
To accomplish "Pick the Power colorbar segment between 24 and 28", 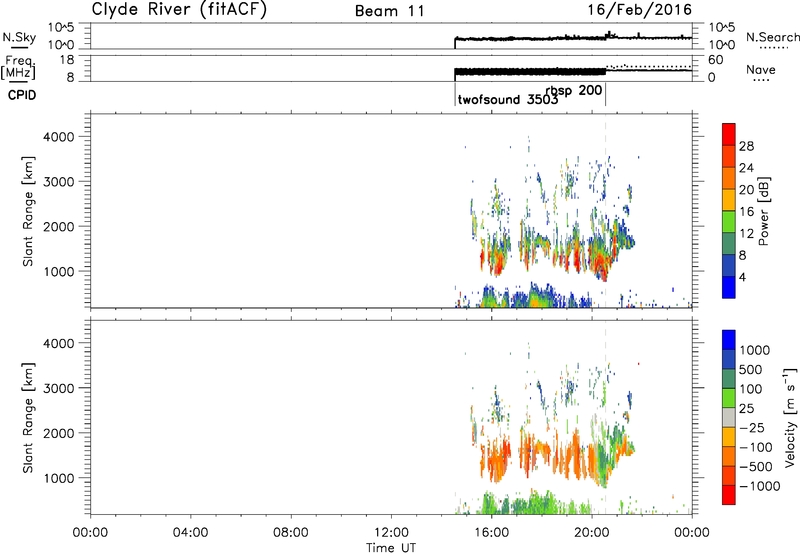I will click(x=729, y=156).
